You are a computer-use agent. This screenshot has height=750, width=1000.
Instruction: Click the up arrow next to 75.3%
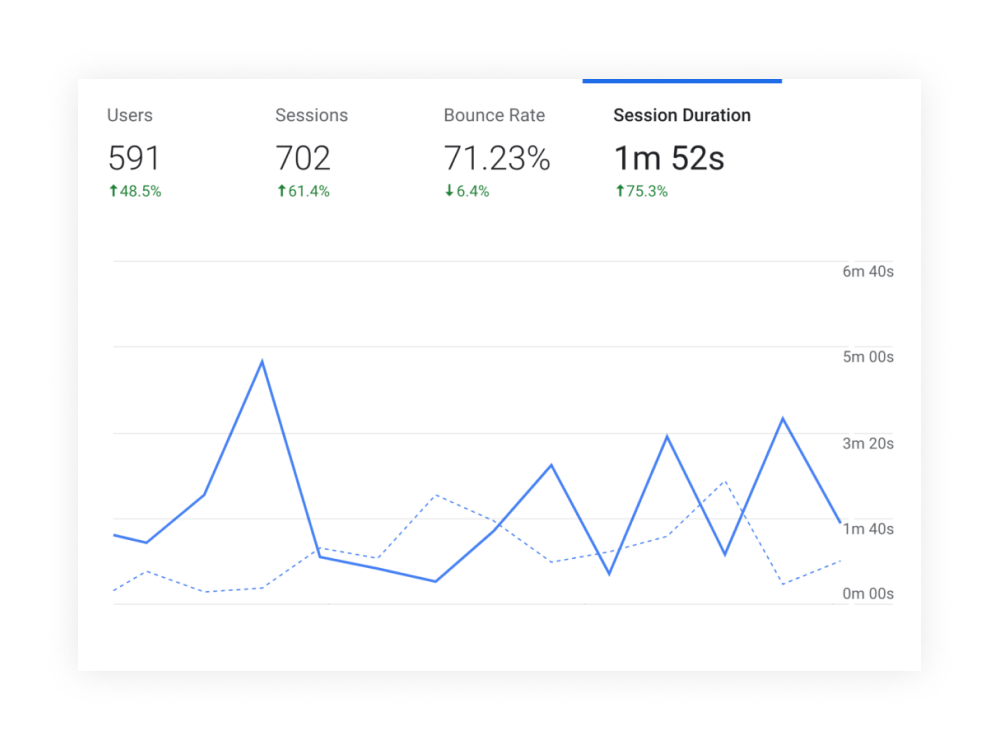[x=619, y=191]
